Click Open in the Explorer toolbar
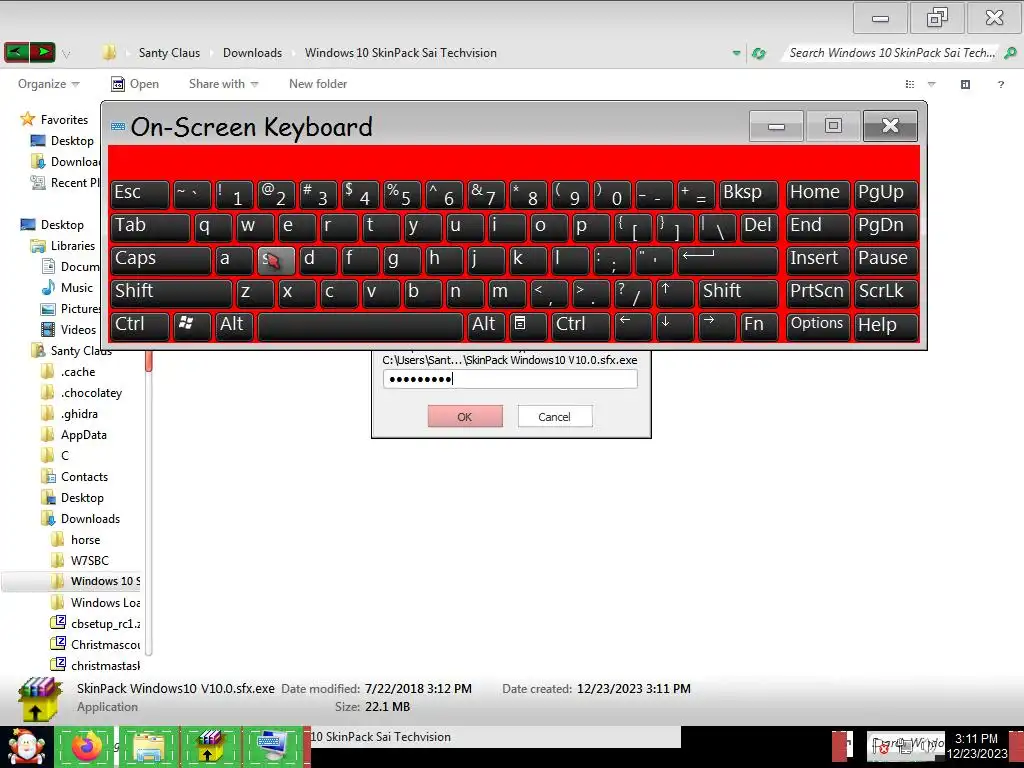Viewport: 1024px width, 768px height. point(135,84)
